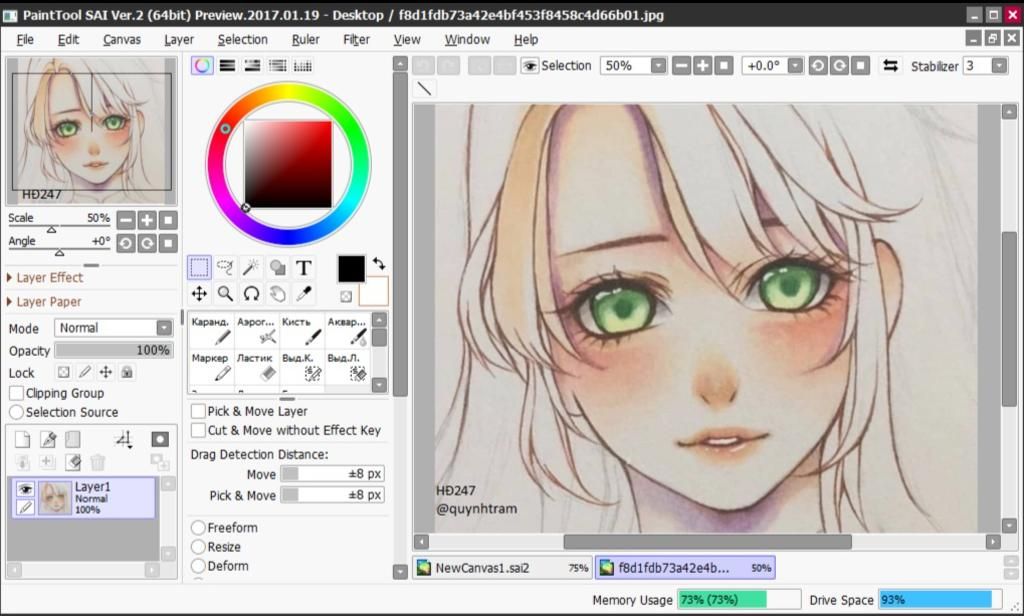Screen dimensions: 1024x616
Task: Select the Move tool
Action: 199,294
